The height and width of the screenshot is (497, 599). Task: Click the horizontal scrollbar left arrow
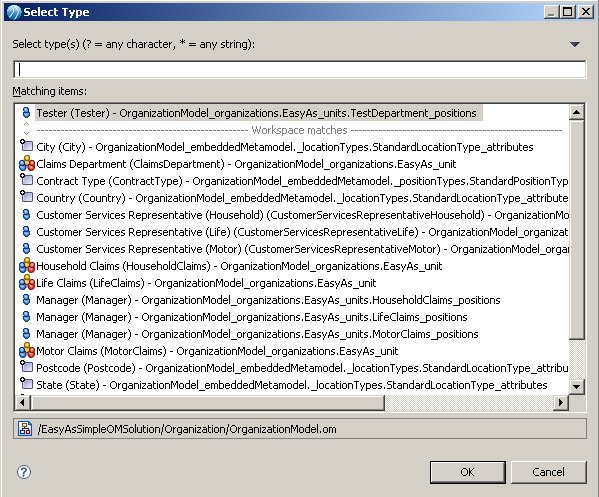tap(23, 402)
